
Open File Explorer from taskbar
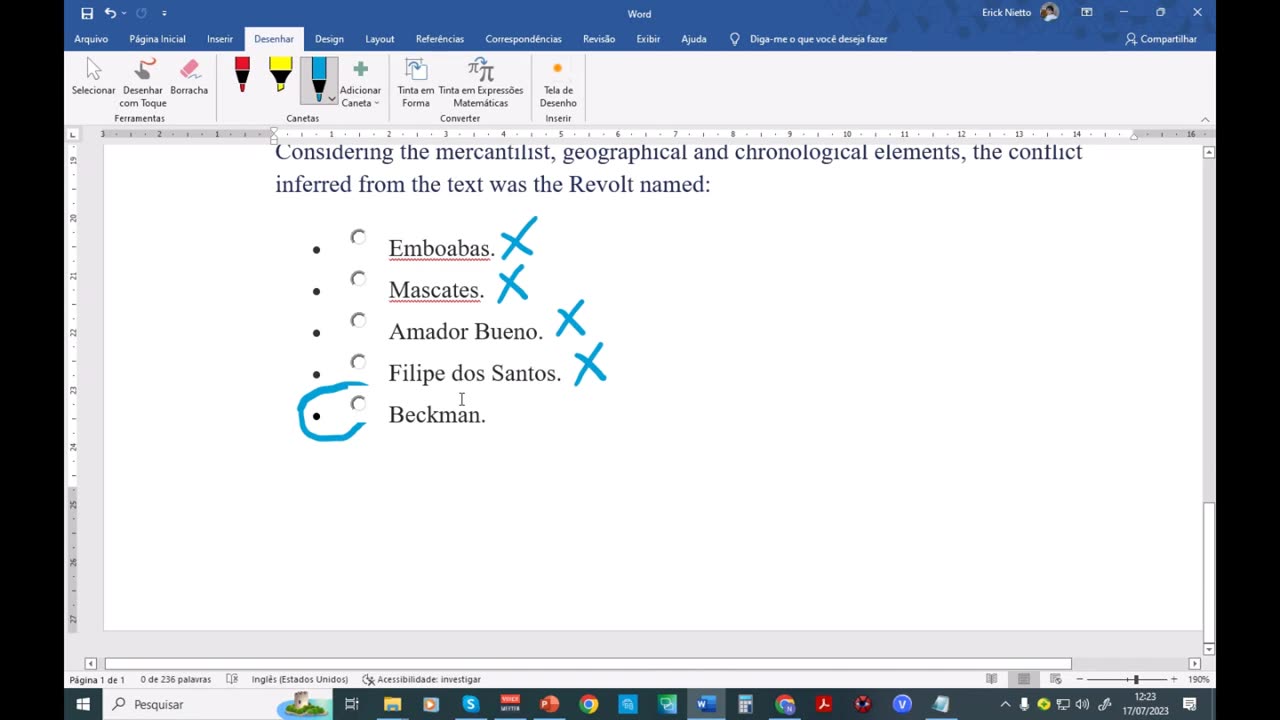pos(392,704)
